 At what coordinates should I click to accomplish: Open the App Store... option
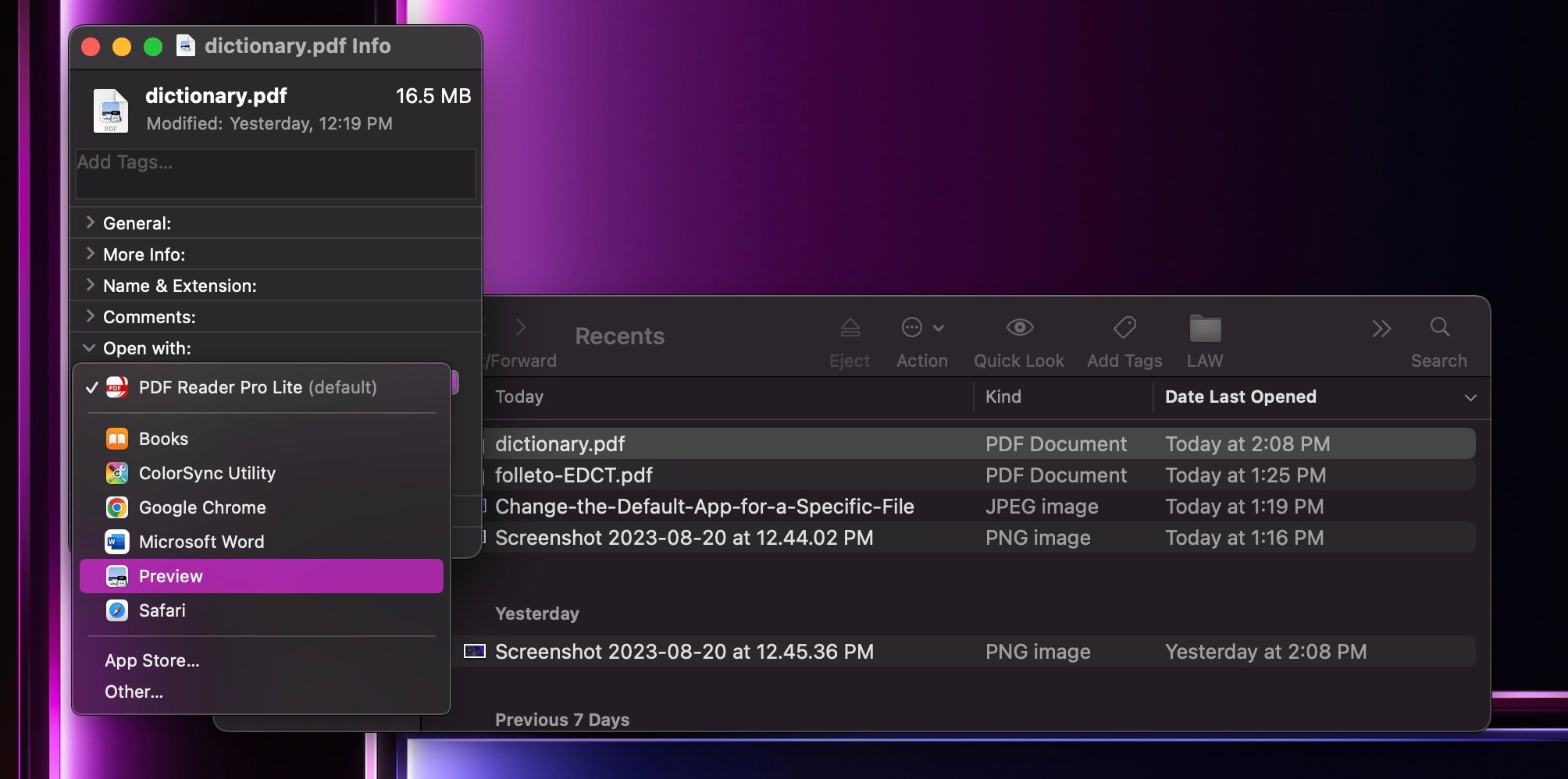[151, 660]
